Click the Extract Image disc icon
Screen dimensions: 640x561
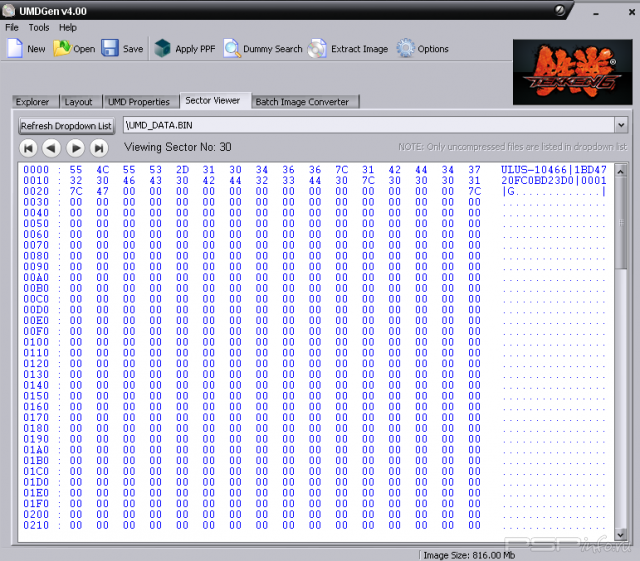(318, 49)
